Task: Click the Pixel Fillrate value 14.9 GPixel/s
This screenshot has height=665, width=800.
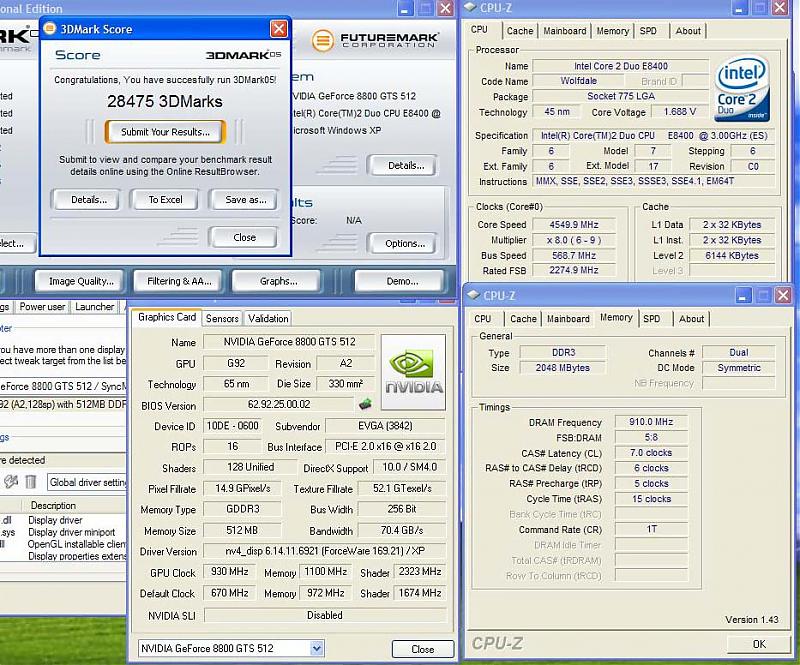Action: click(242, 488)
